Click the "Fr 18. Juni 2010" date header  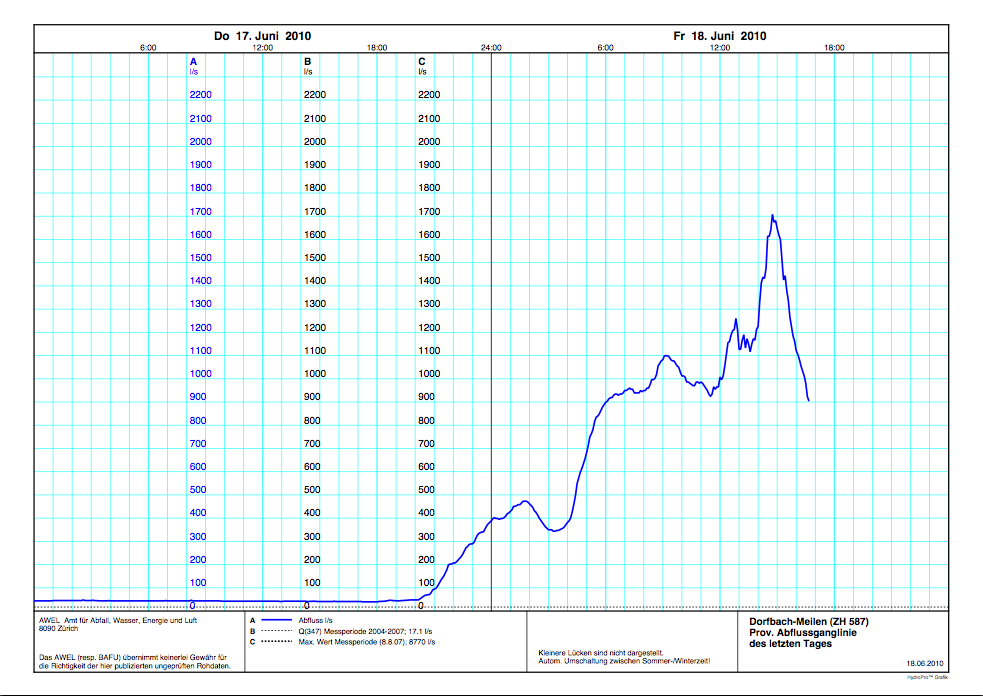click(720, 36)
